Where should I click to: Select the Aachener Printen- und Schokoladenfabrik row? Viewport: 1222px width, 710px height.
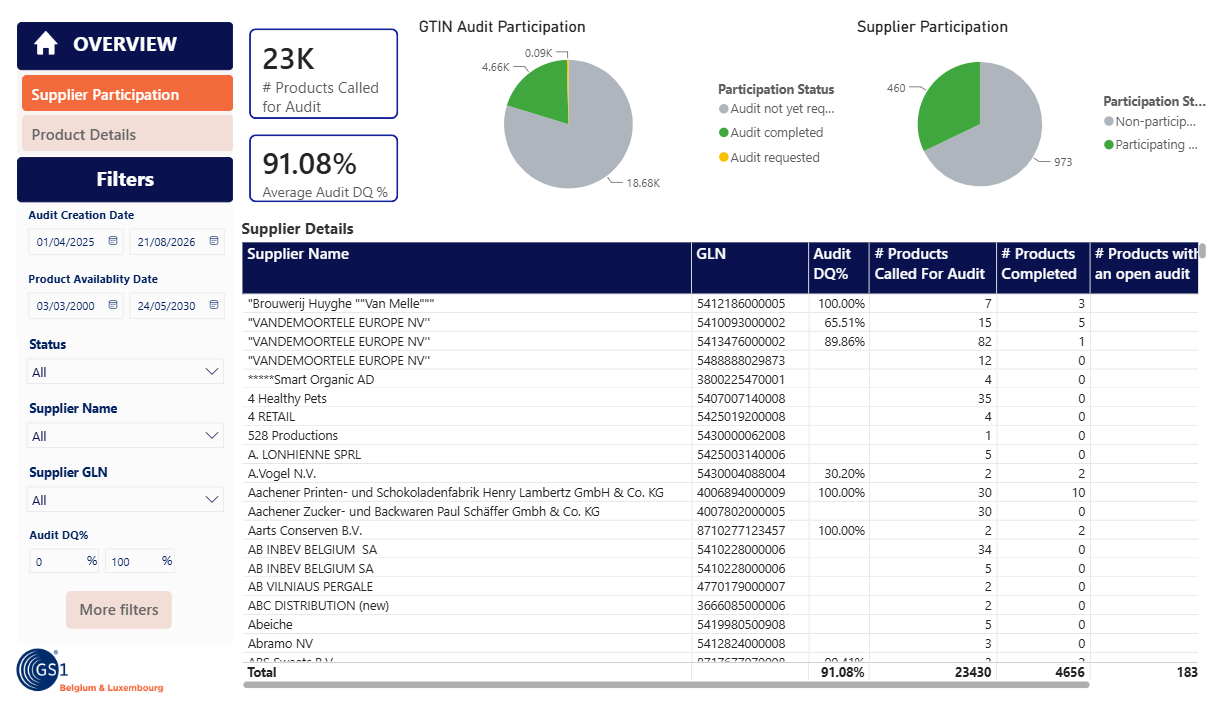point(720,492)
